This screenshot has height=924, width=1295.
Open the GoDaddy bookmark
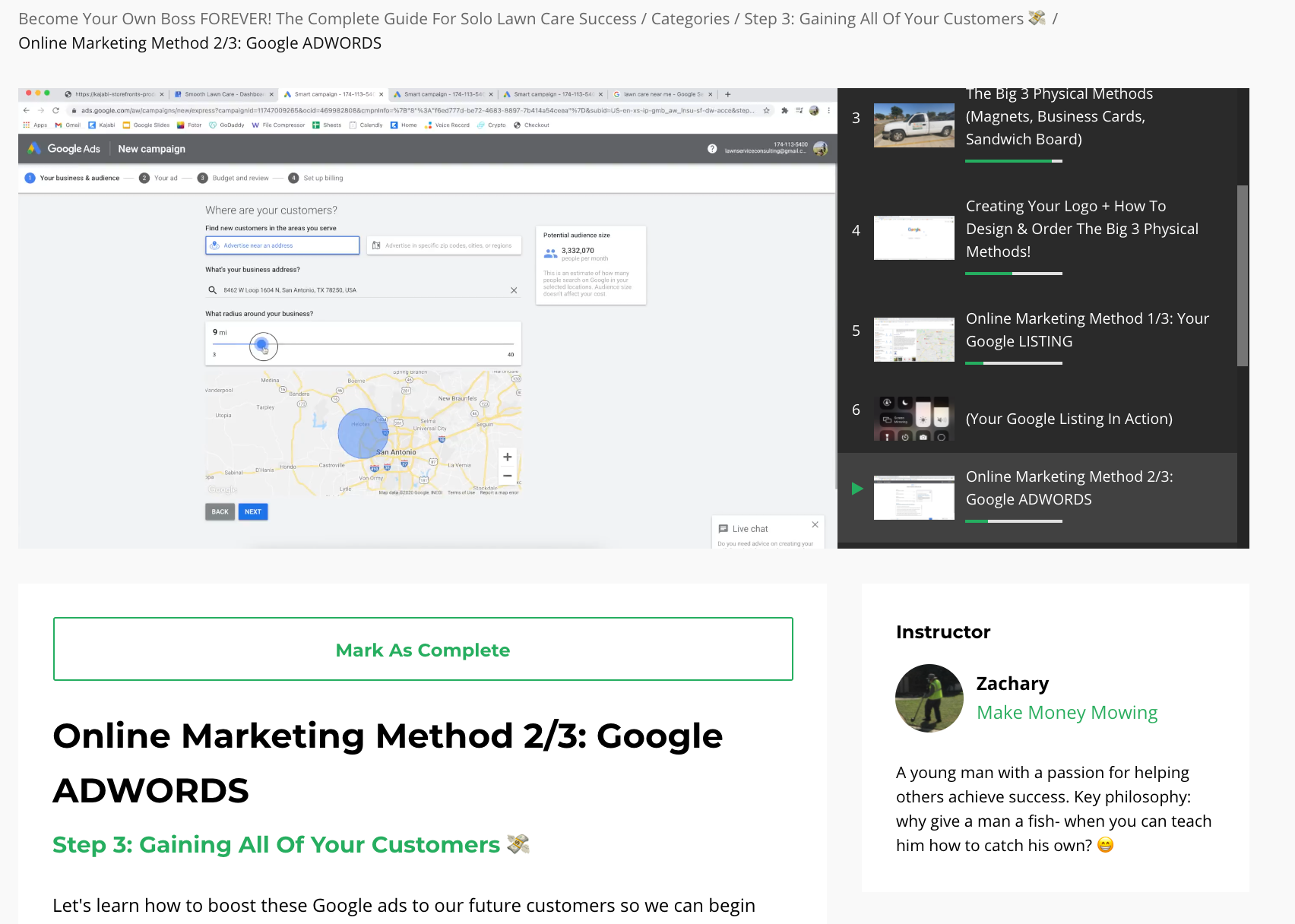(226, 125)
